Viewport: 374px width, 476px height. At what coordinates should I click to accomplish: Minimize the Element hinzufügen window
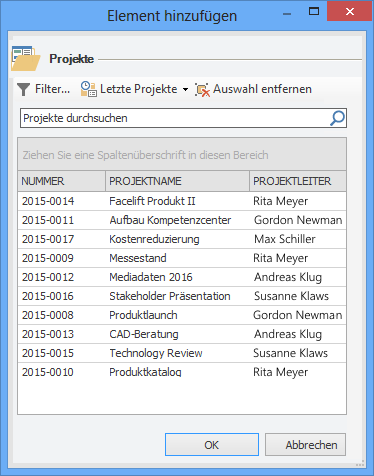[287, 13]
